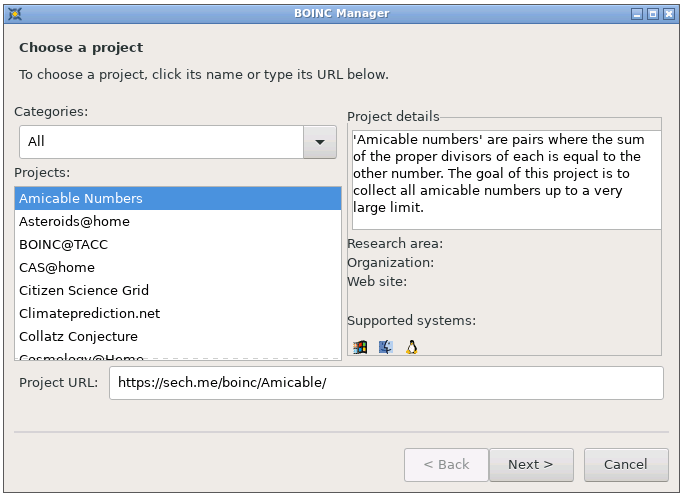The height and width of the screenshot is (495, 683).
Task: Minimize the BOINC Manager window
Action: tap(637, 14)
